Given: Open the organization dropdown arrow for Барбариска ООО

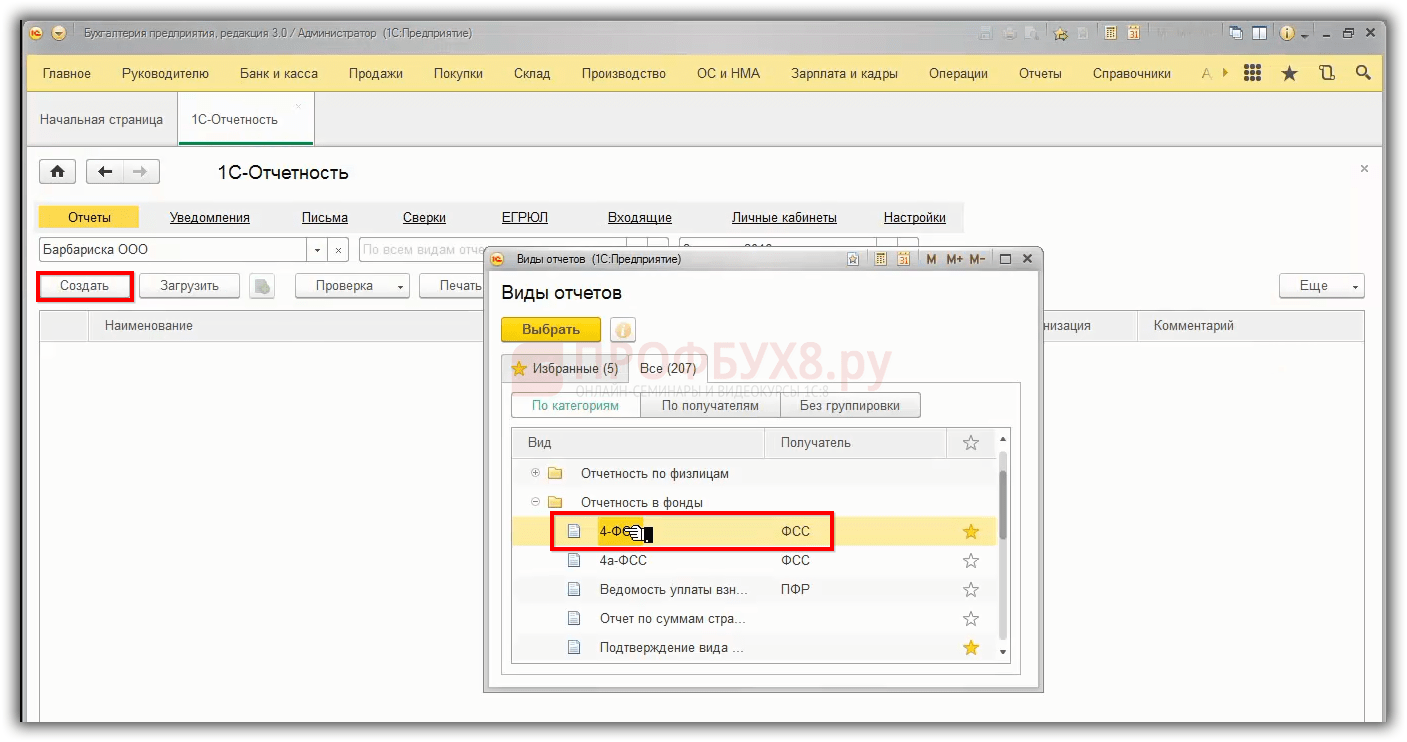Looking at the screenshot, I should coord(318,250).
